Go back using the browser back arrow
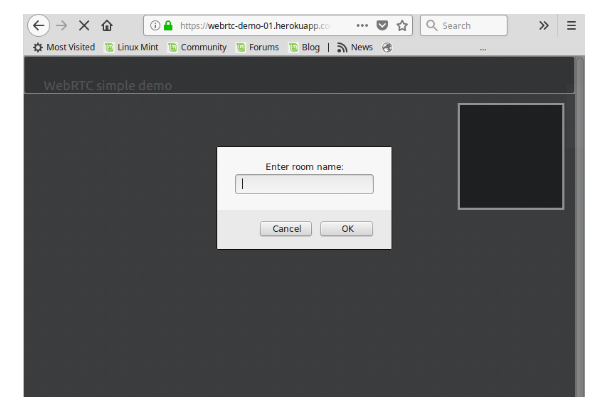Viewport: 599px width, 416px height. point(39,26)
